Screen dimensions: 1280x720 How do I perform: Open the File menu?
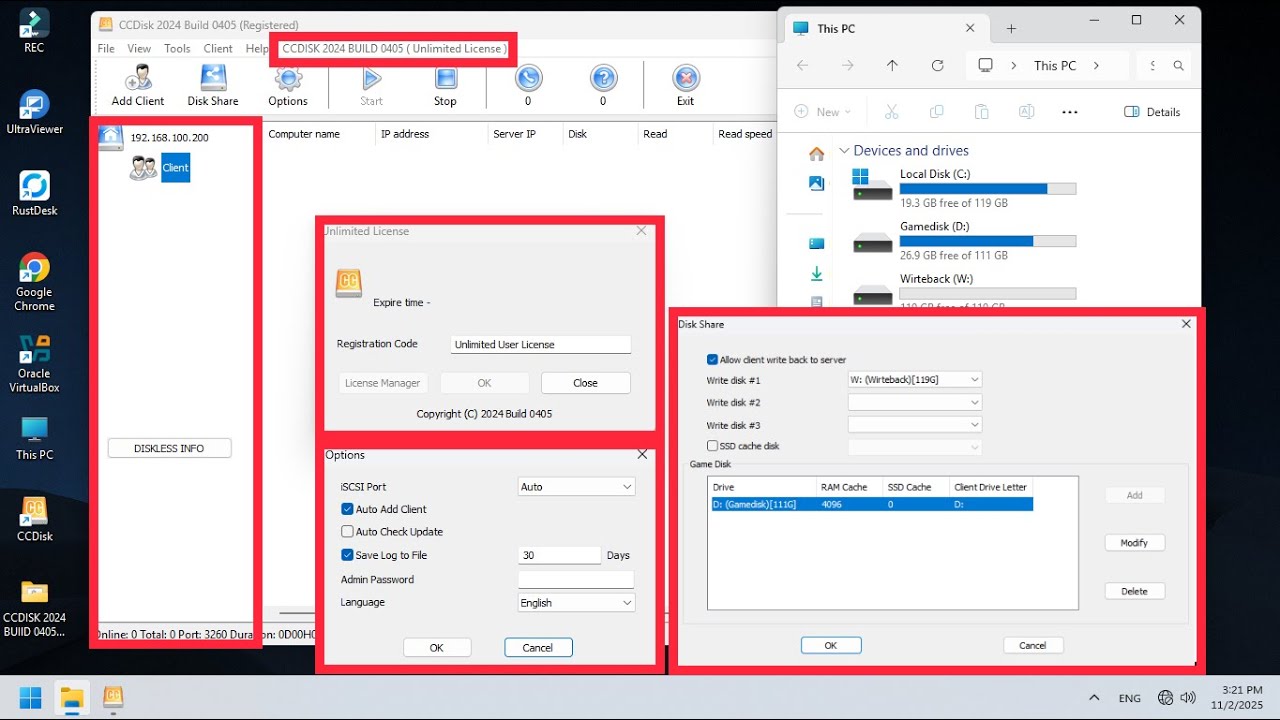tap(106, 48)
